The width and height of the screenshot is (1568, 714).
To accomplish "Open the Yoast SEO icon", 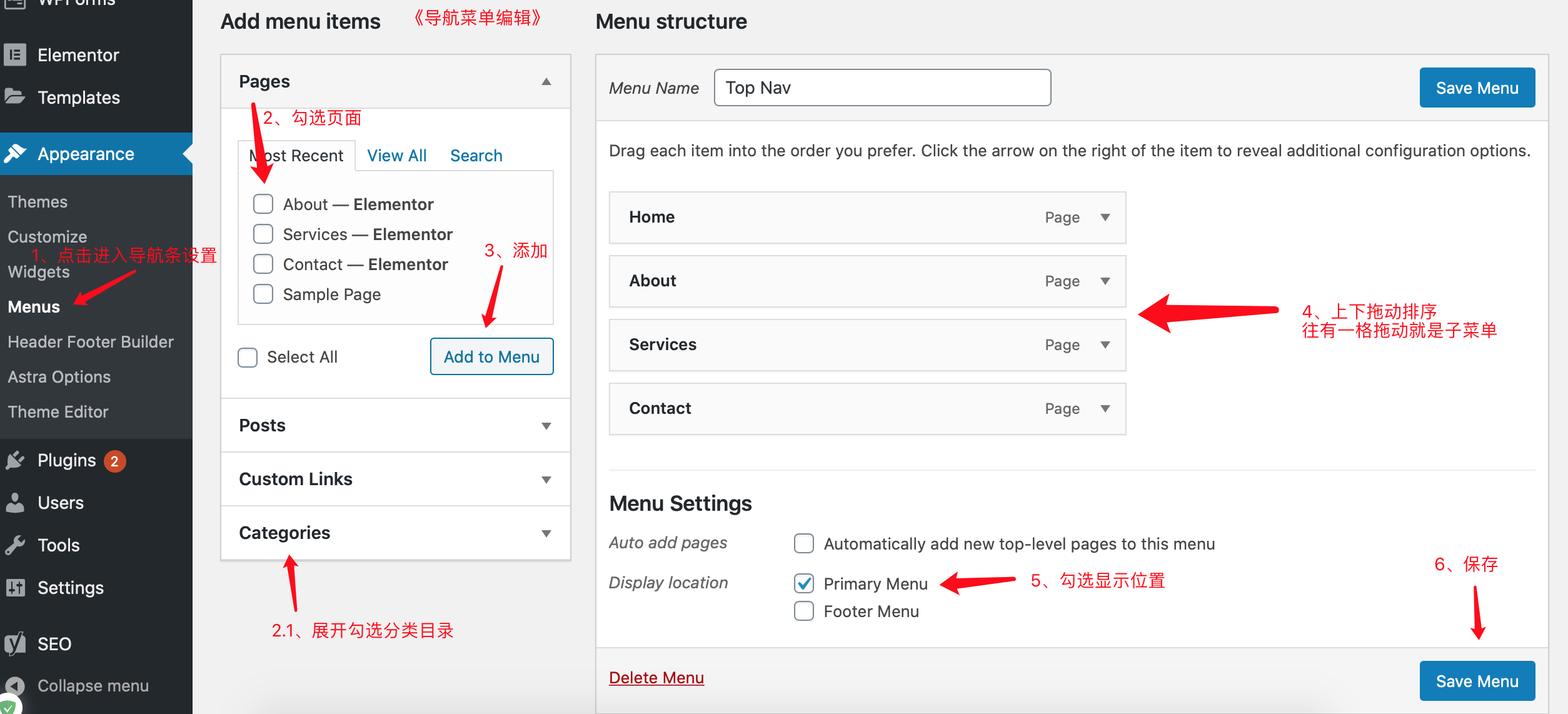I will click(x=15, y=643).
